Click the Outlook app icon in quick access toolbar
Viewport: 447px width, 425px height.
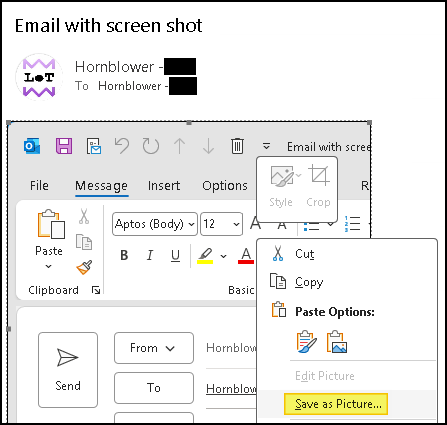point(32,146)
